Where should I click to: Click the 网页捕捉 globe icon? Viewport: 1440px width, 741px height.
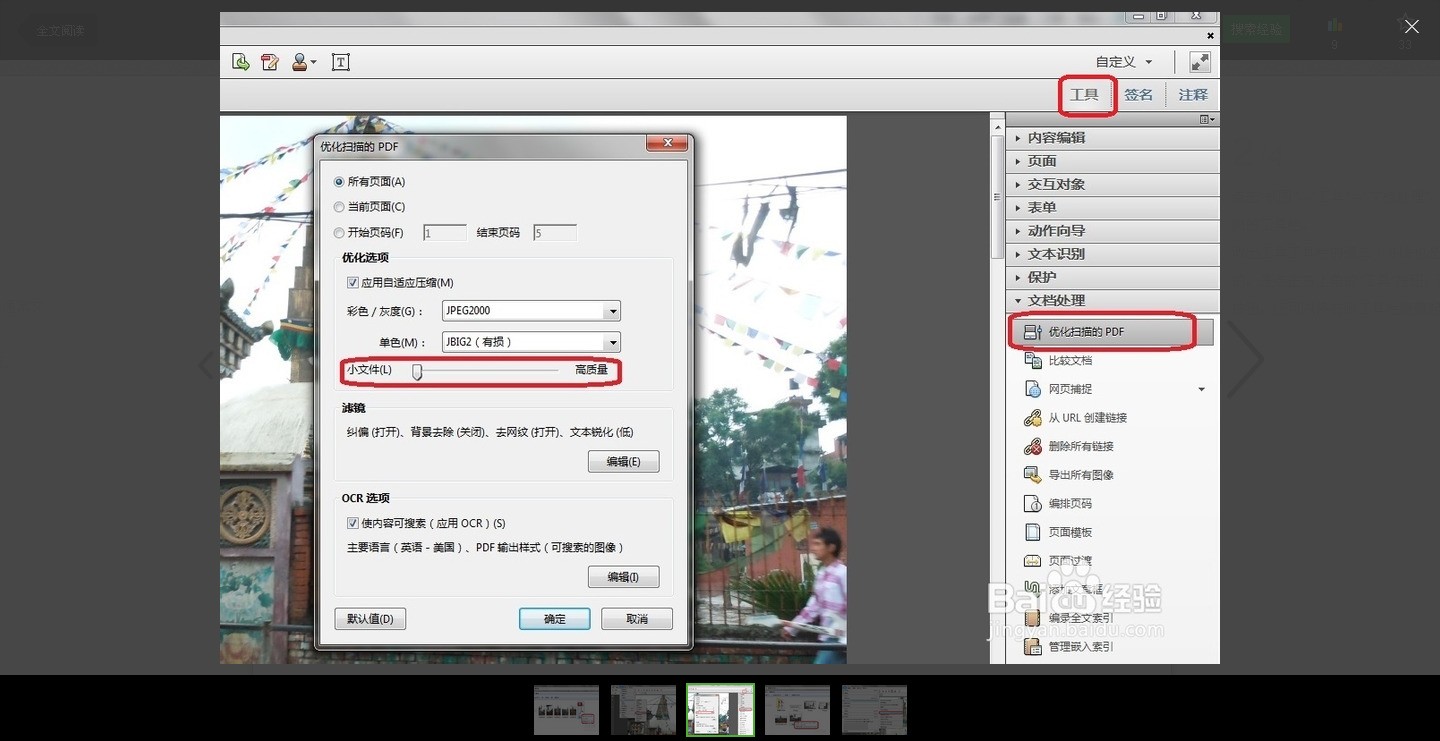point(1033,389)
